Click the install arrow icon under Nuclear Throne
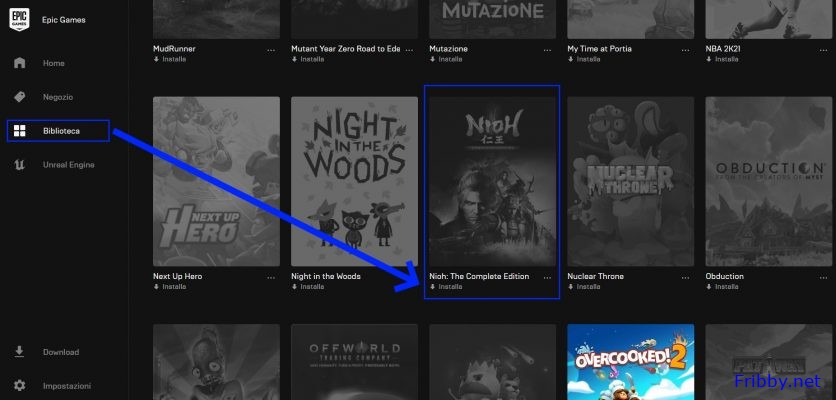Viewport: 836px width, 400px height. coord(570,287)
